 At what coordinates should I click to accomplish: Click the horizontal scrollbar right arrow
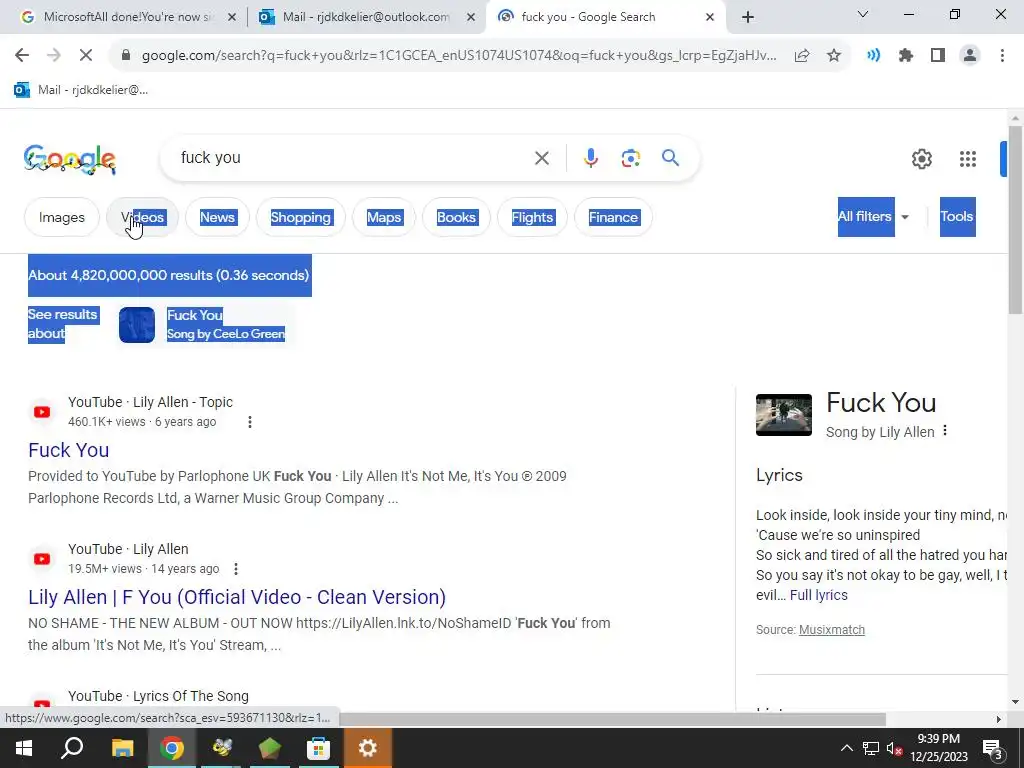coord(999,719)
